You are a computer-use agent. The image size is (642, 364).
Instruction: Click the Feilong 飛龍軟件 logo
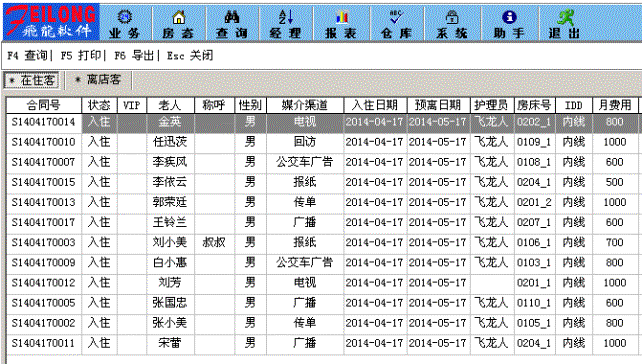[x=51, y=22]
